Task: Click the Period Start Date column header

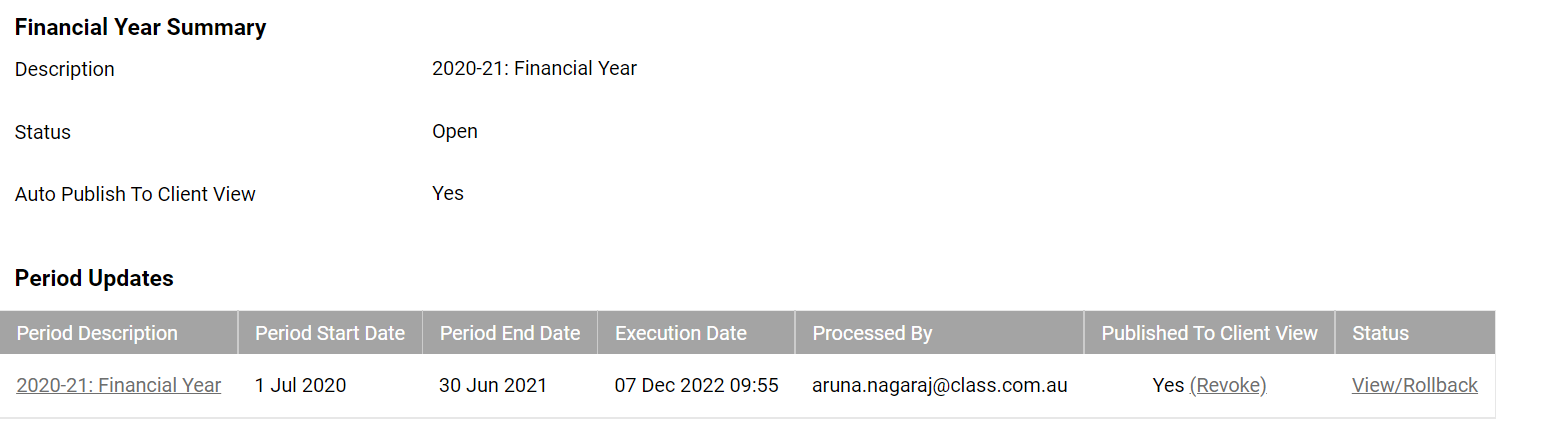Action: (330, 333)
